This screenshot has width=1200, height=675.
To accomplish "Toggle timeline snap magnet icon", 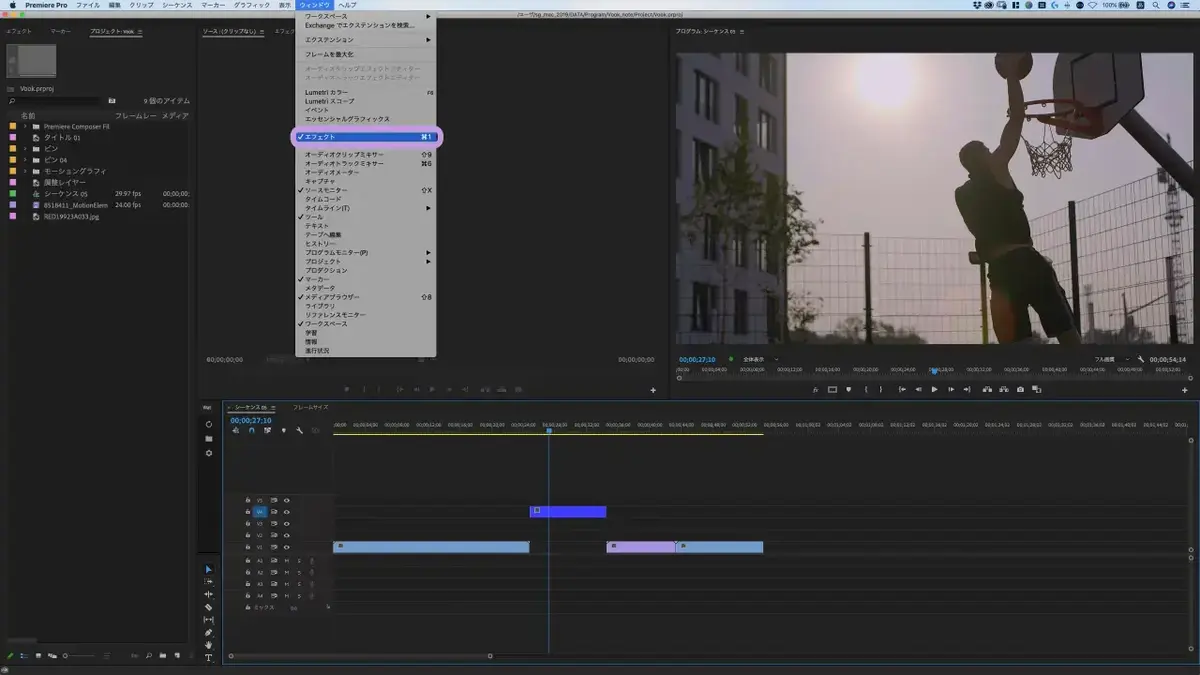I will (251, 431).
